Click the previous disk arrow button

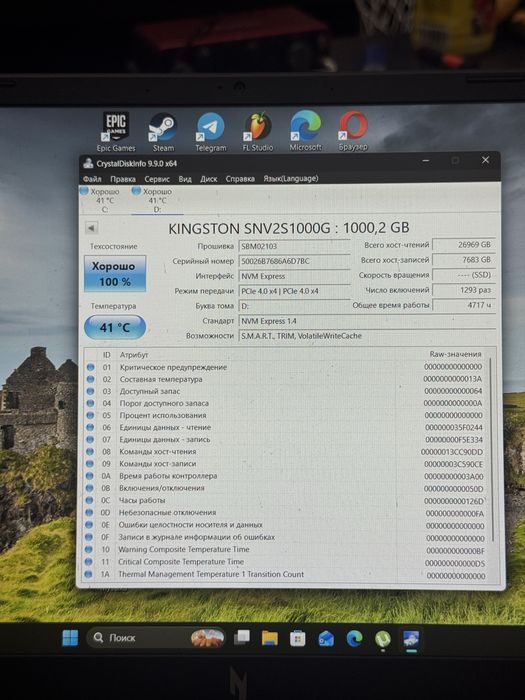point(91,228)
